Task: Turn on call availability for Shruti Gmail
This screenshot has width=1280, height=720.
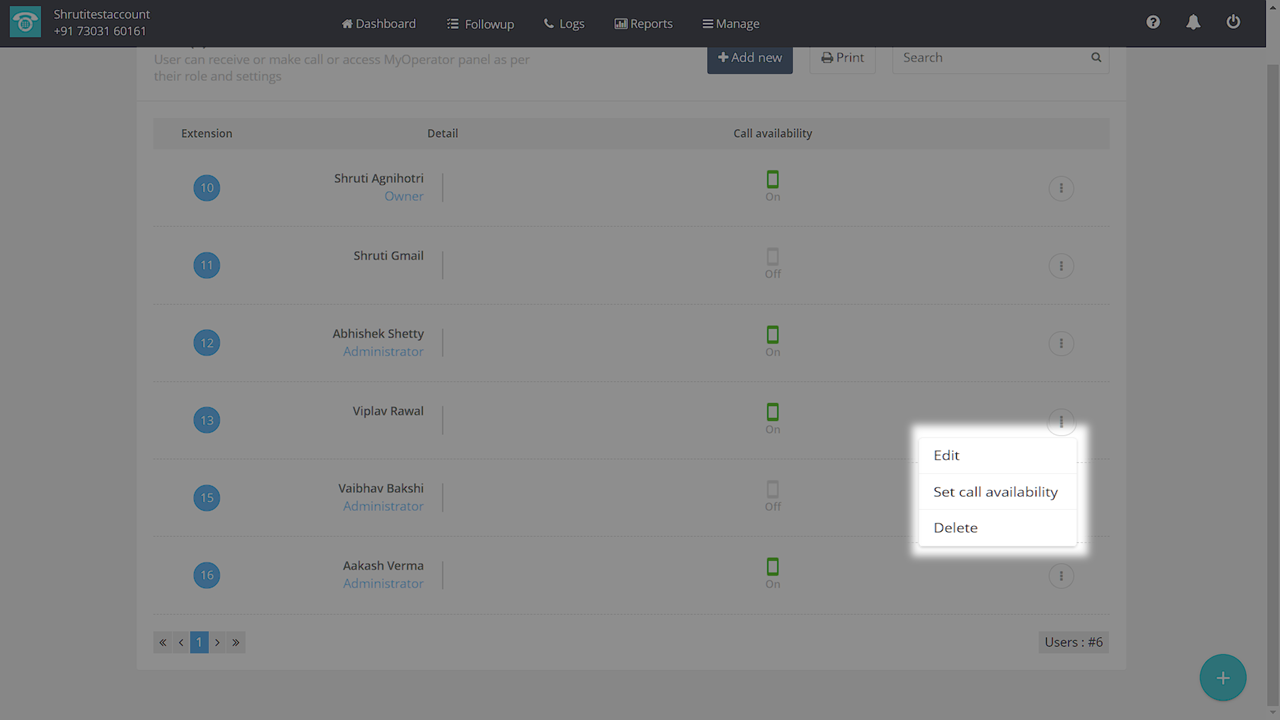Action: click(x=772, y=258)
